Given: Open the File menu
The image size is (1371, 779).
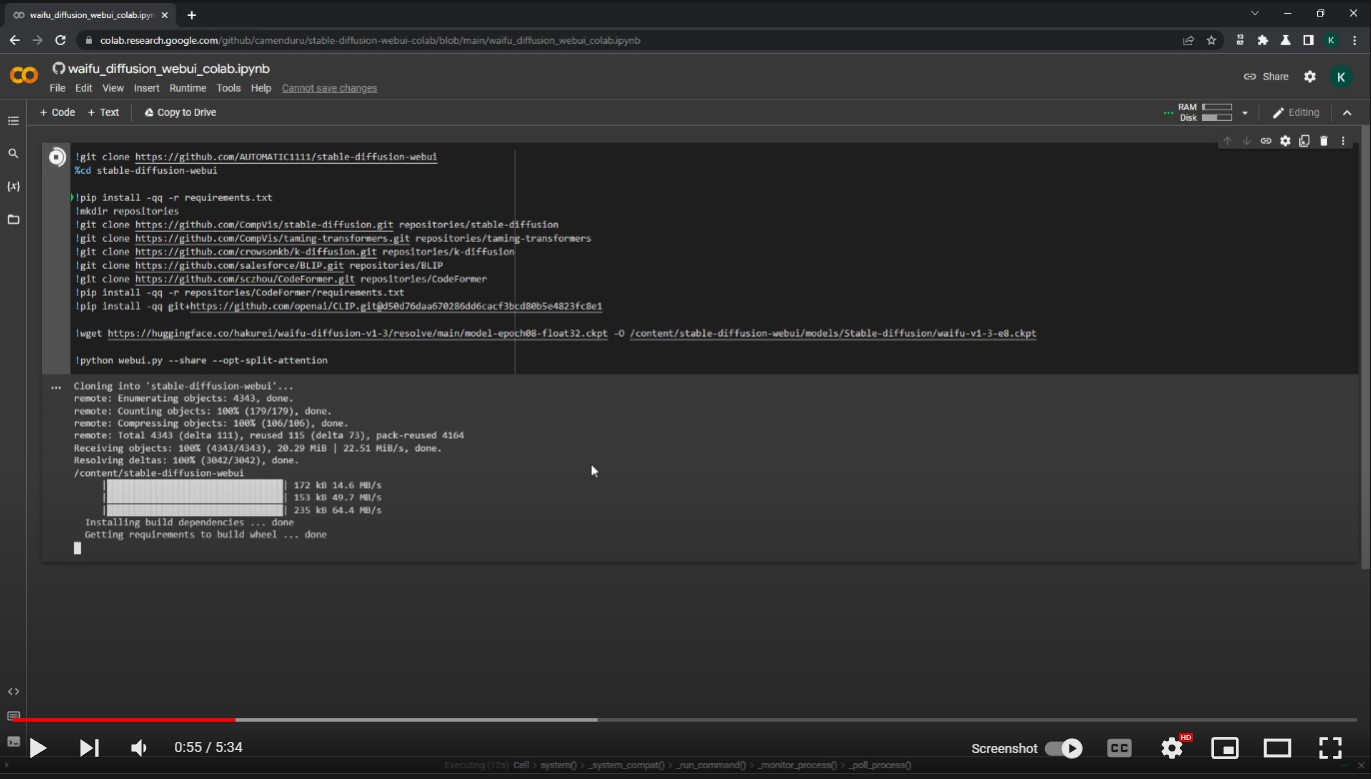Looking at the screenshot, I should click(57, 88).
